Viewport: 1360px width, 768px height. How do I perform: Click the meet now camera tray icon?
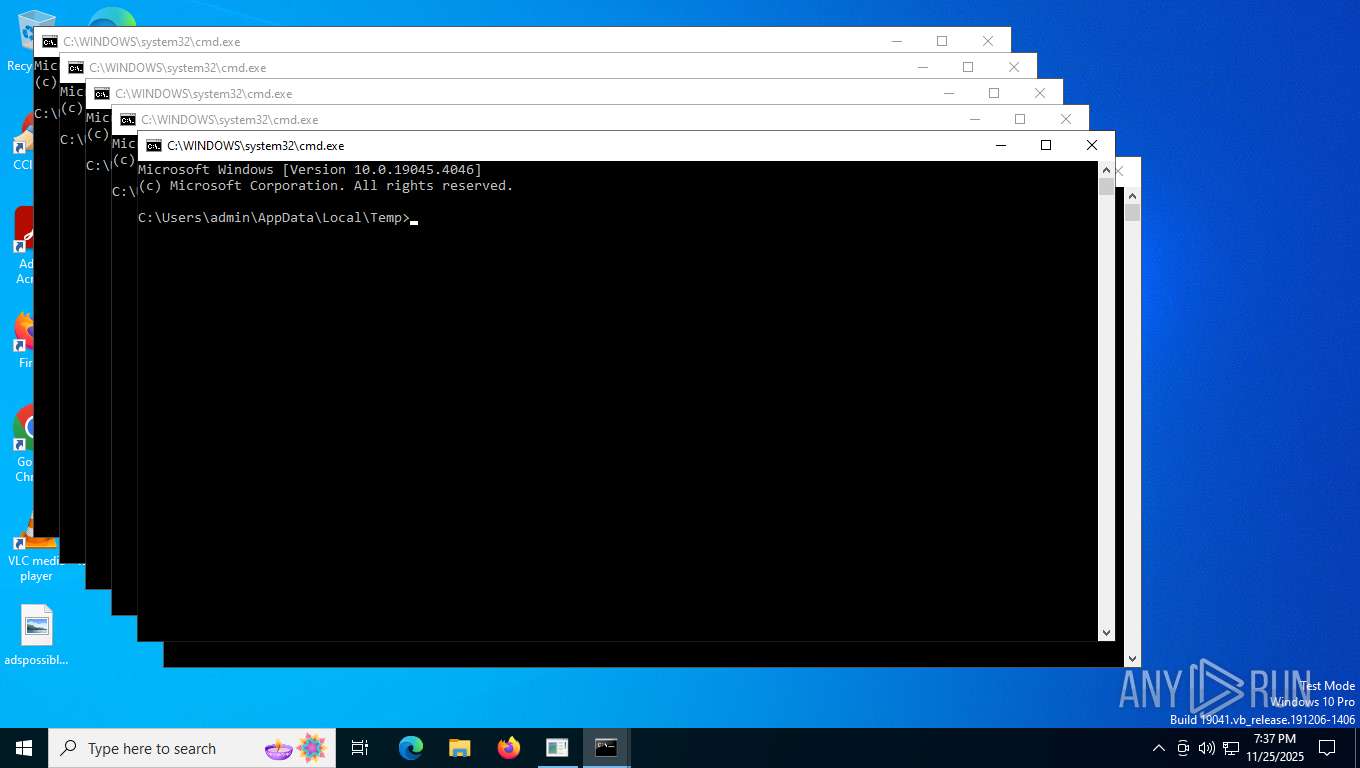pos(1183,748)
